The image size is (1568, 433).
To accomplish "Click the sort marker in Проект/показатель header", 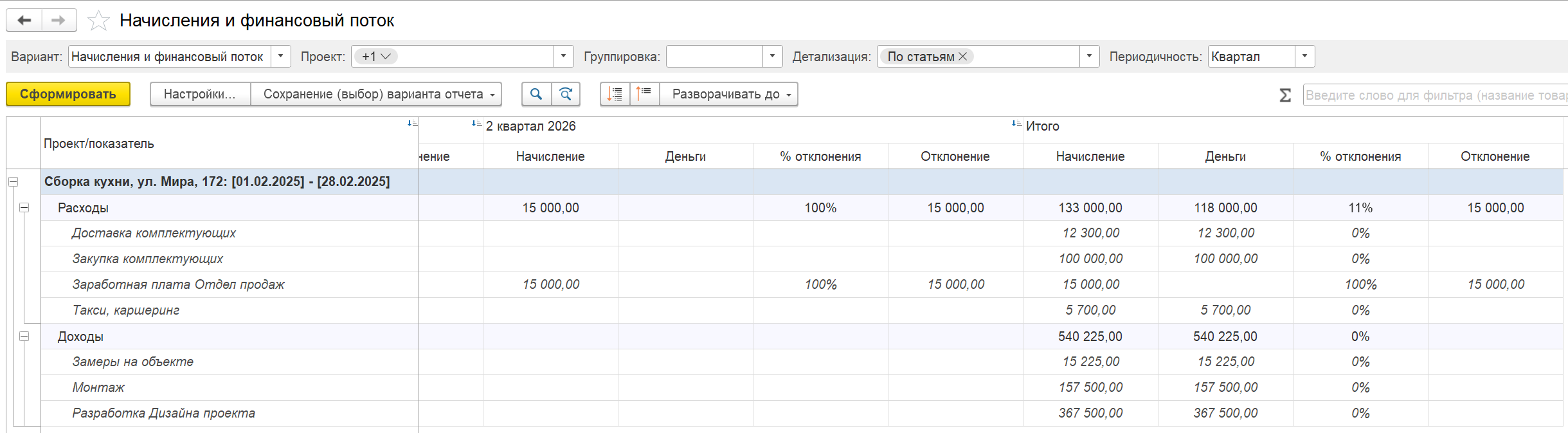I will (412, 123).
